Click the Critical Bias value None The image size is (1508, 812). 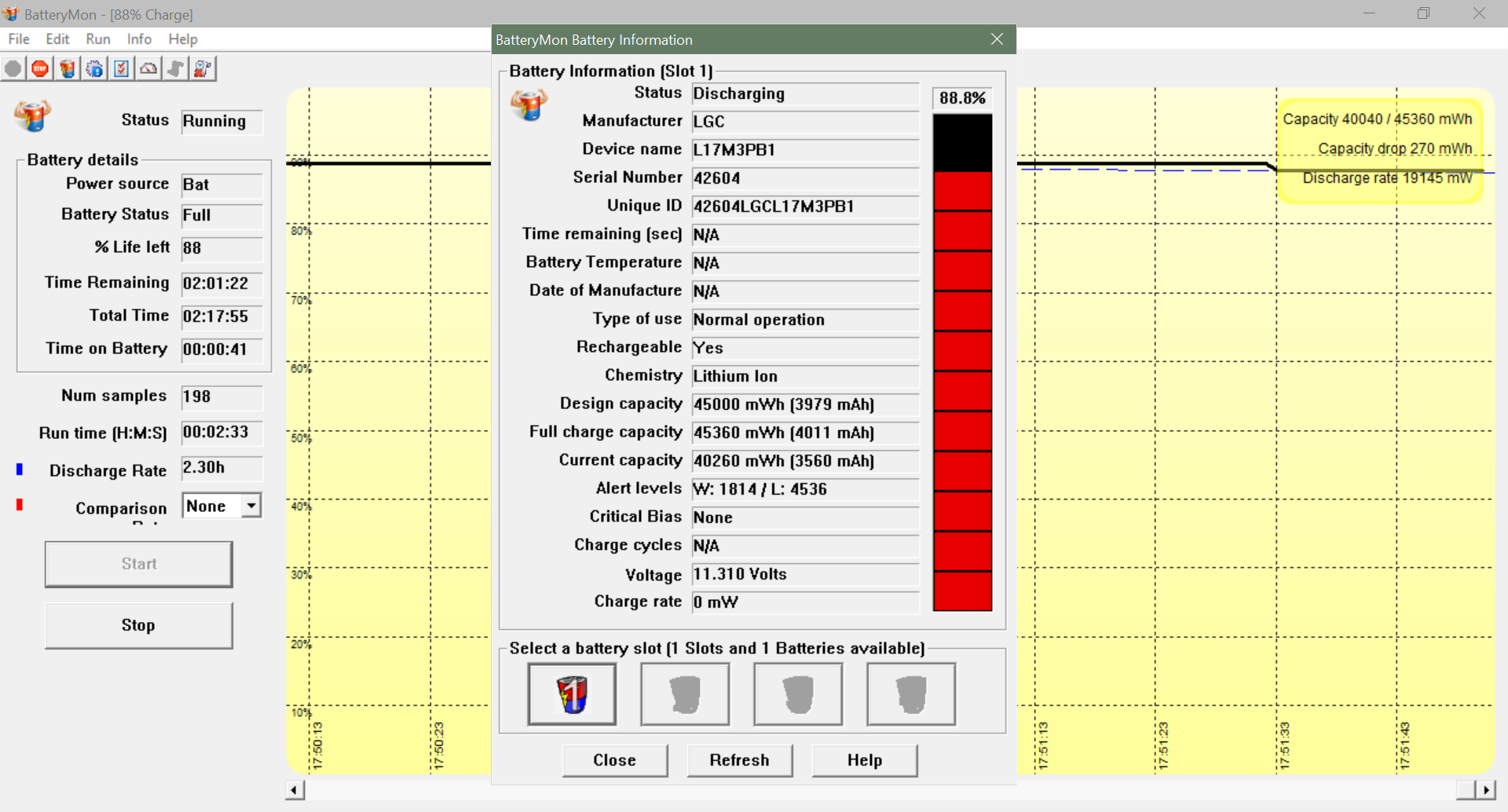click(805, 518)
